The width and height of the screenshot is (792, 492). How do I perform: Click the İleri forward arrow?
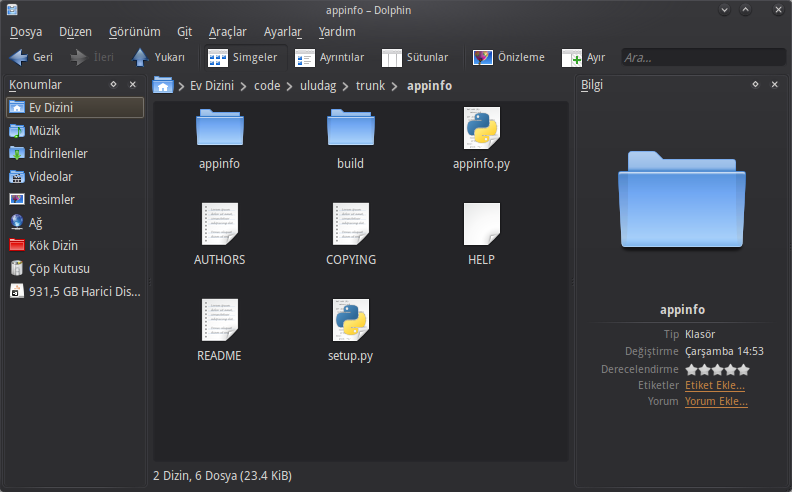point(92,58)
